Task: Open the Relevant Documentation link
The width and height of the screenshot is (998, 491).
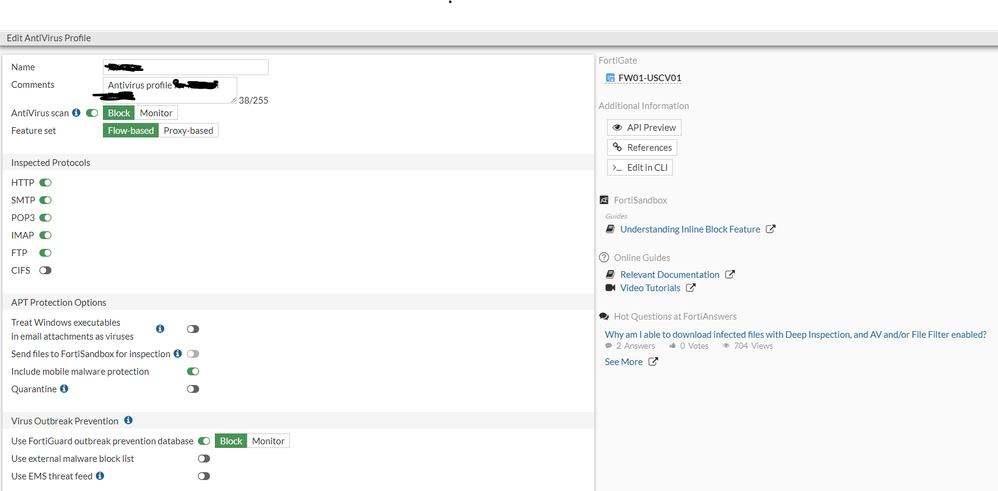Action: click(669, 274)
